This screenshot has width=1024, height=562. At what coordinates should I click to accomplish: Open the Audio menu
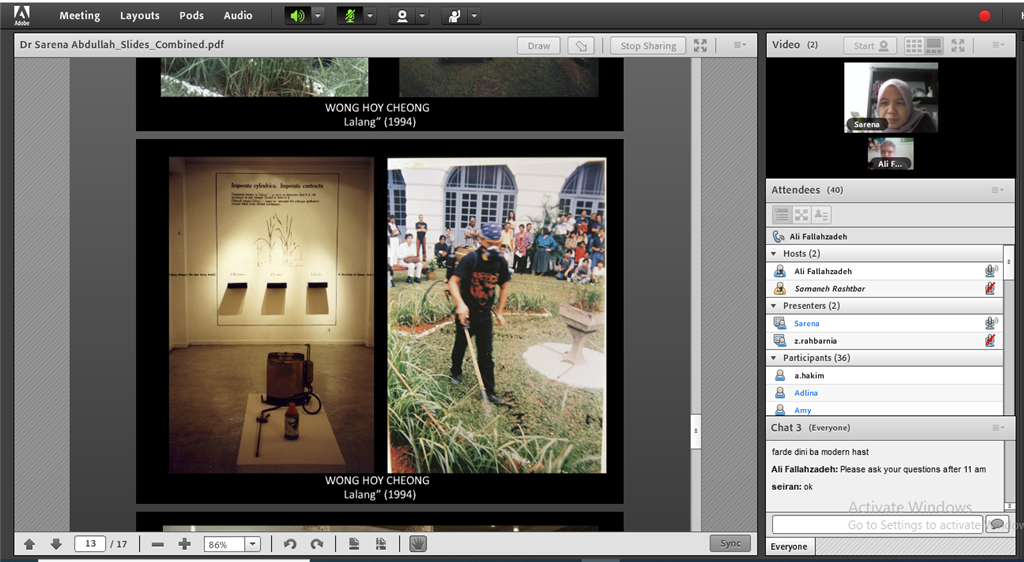238,16
